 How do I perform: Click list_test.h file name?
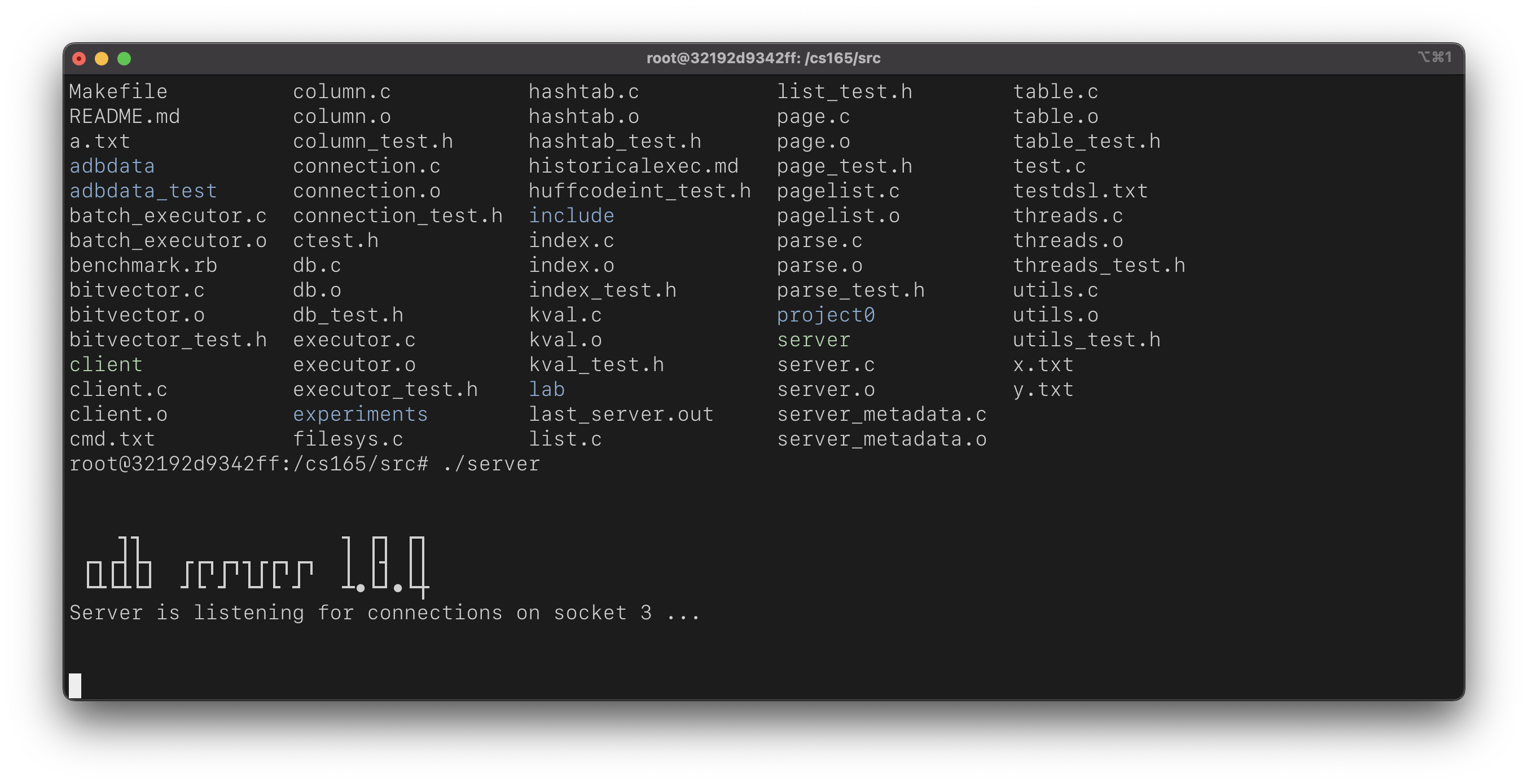(845, 92)
